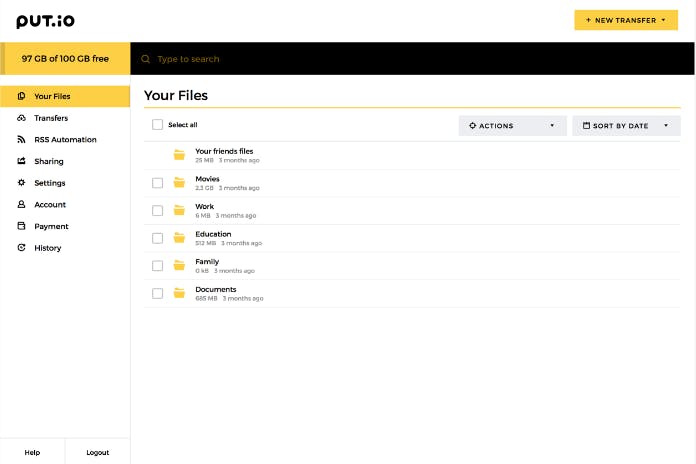The image size is (696, 464).
Task: Click the Settings gear icon
Action: coord(21,182)
